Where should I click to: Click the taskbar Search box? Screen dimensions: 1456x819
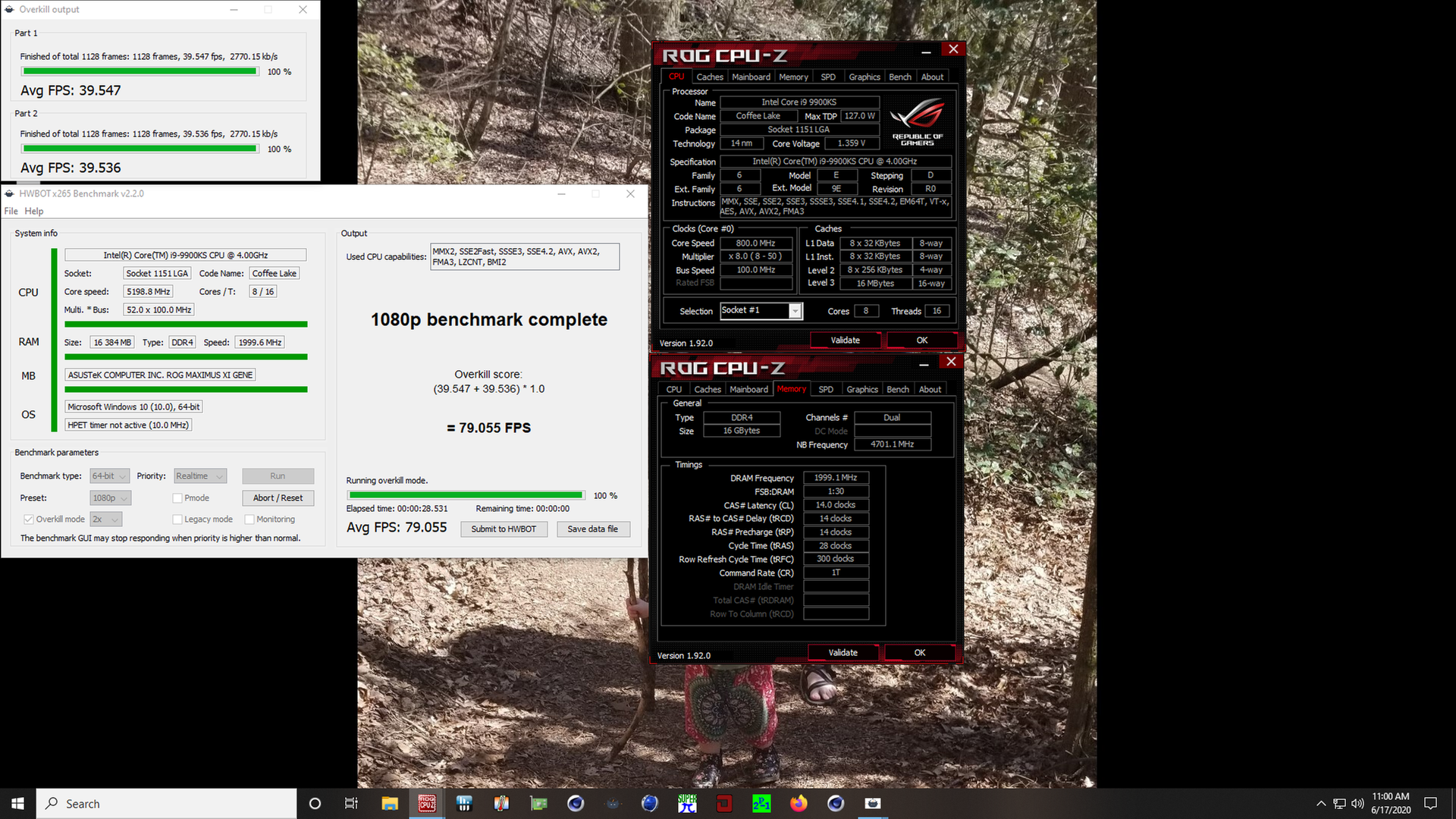[x=166, y=803]
